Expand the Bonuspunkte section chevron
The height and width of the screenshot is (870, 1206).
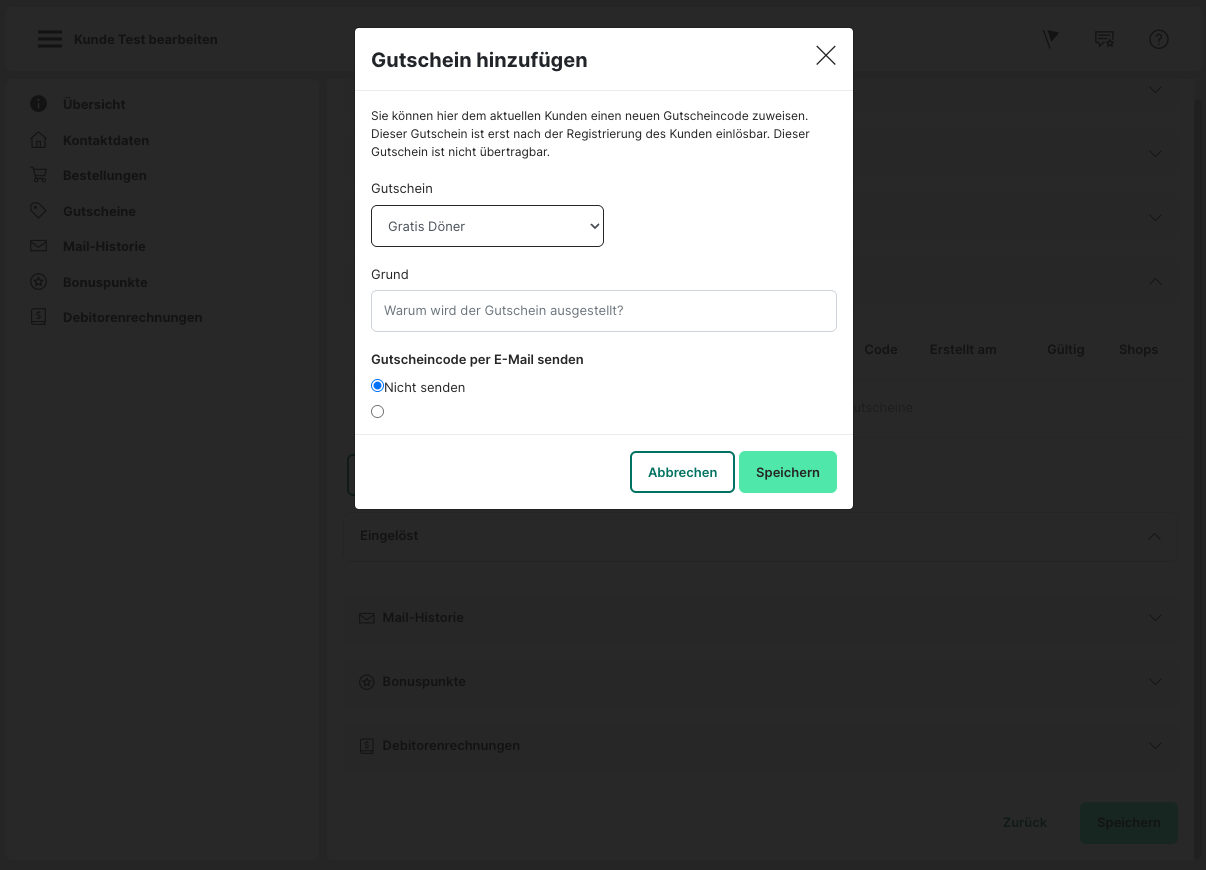(x=1155, y=682)
